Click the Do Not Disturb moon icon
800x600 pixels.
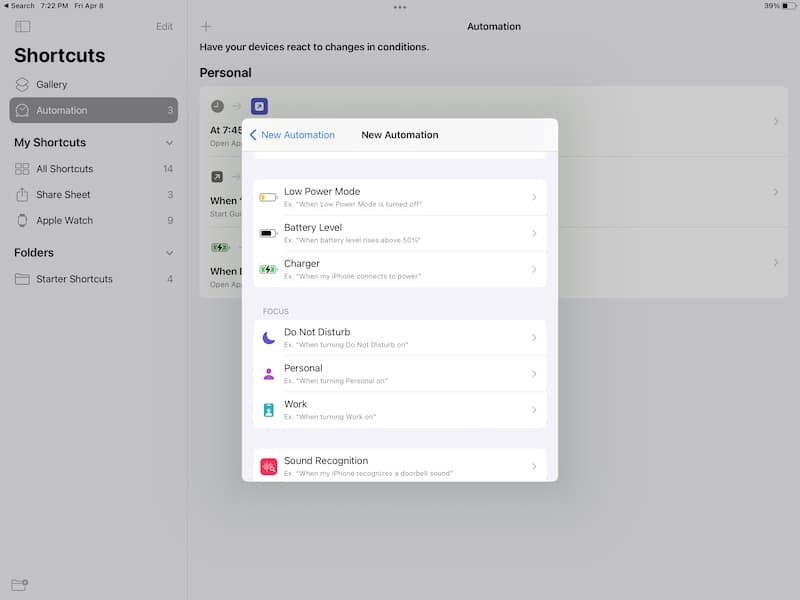[x=268, y=338]
